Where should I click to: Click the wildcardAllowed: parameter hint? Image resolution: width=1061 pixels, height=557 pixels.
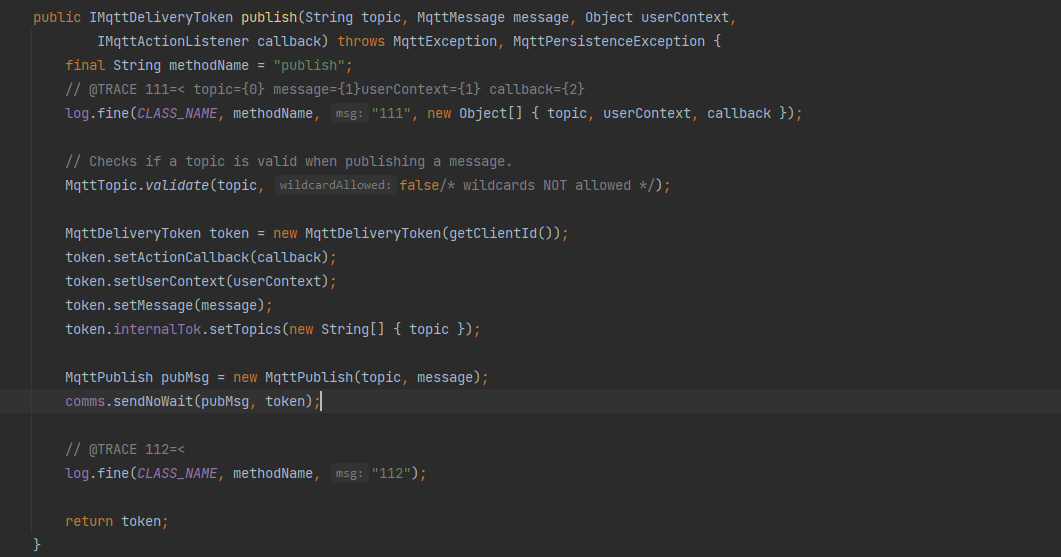click(335, 185)
